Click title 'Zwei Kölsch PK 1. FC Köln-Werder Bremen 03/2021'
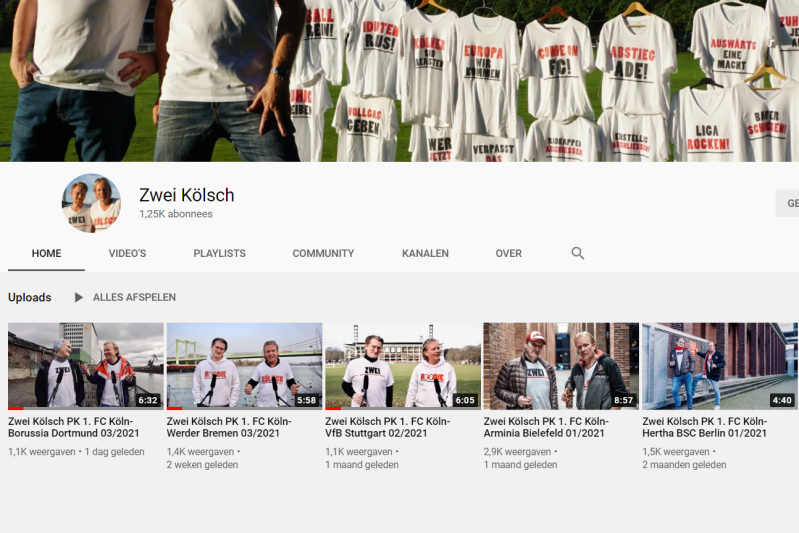Viewport: 799px width, 533px height. (x=229, y=427)
